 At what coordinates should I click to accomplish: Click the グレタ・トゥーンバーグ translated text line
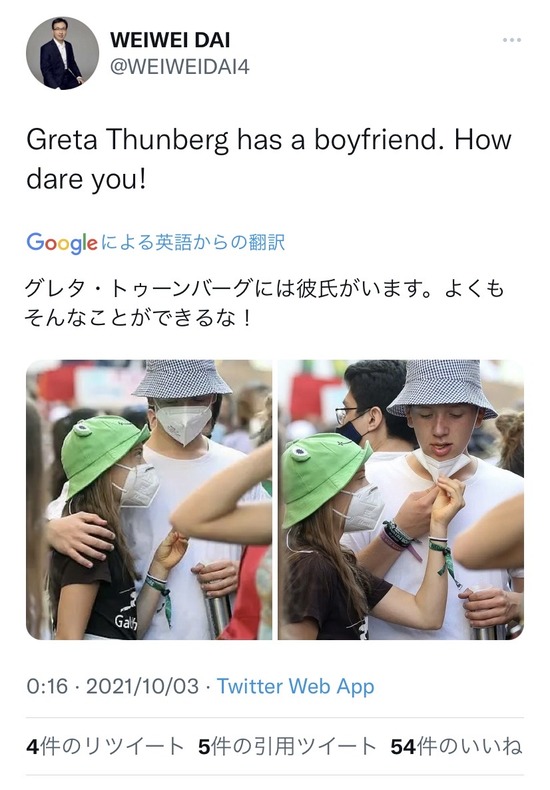[264, 289]
